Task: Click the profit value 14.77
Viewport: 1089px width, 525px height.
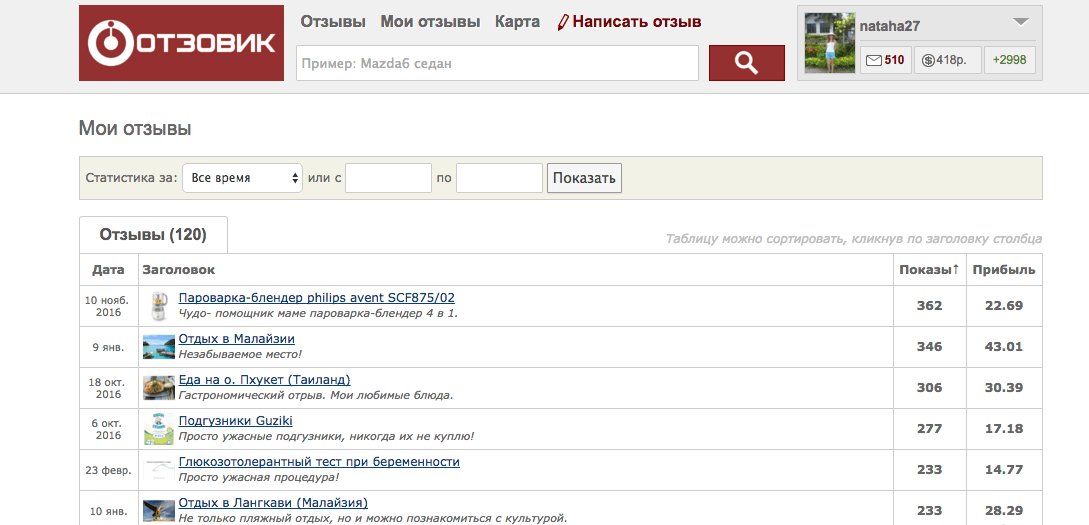Action: click(x=1004, y=469)
